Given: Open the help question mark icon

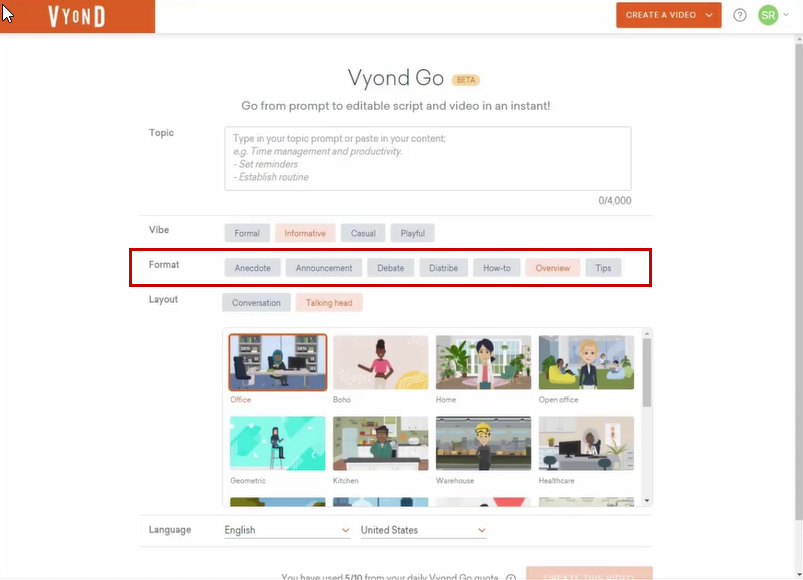Looking at the screenshot, I should (x=739, y=15).
